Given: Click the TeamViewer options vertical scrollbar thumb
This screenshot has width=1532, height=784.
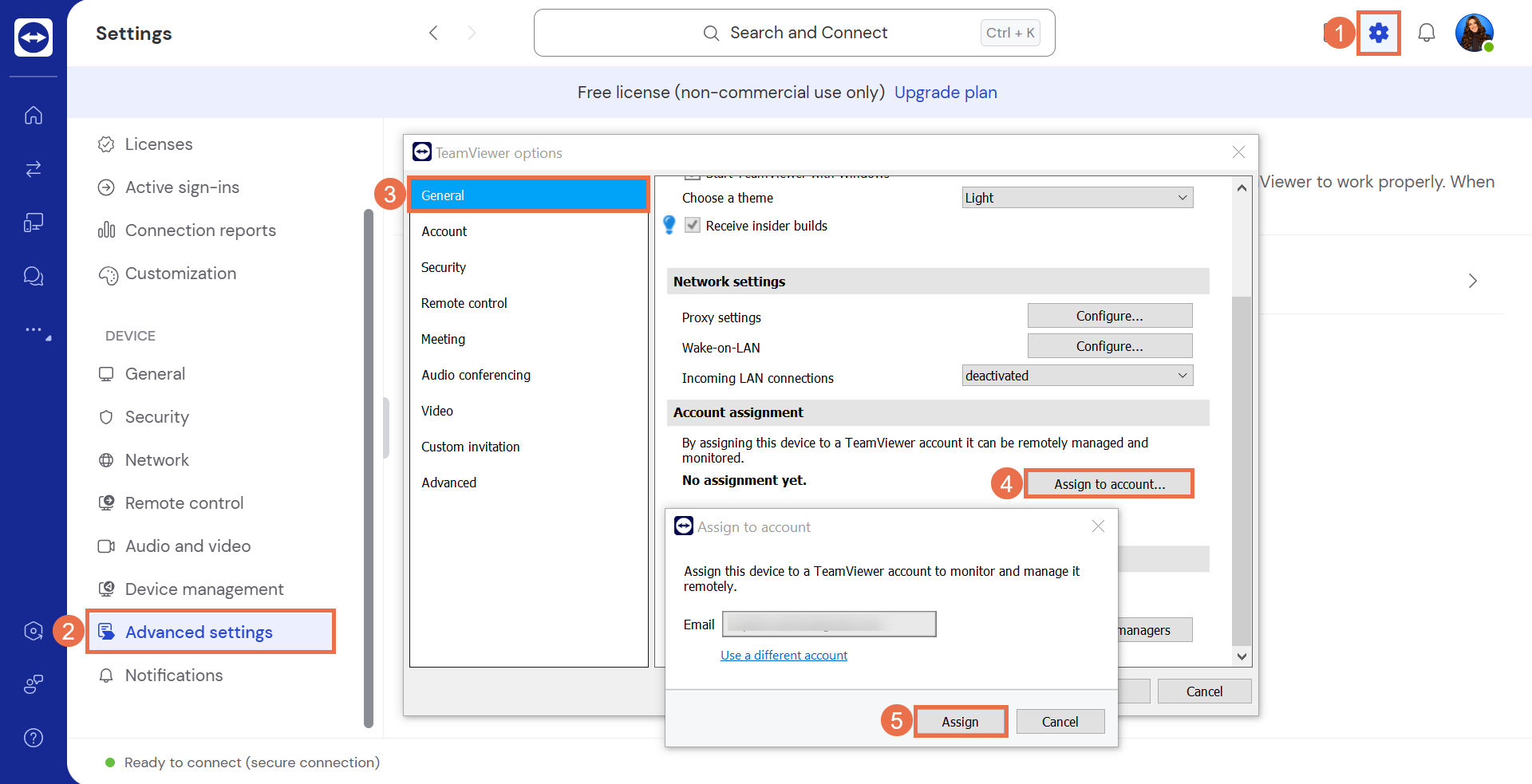Looking at the screenshot, I should (x=1242, y=471).
